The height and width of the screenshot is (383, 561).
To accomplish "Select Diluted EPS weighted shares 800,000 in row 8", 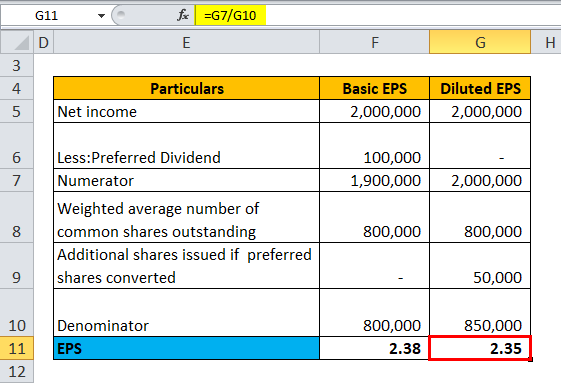I will point(480,217).
